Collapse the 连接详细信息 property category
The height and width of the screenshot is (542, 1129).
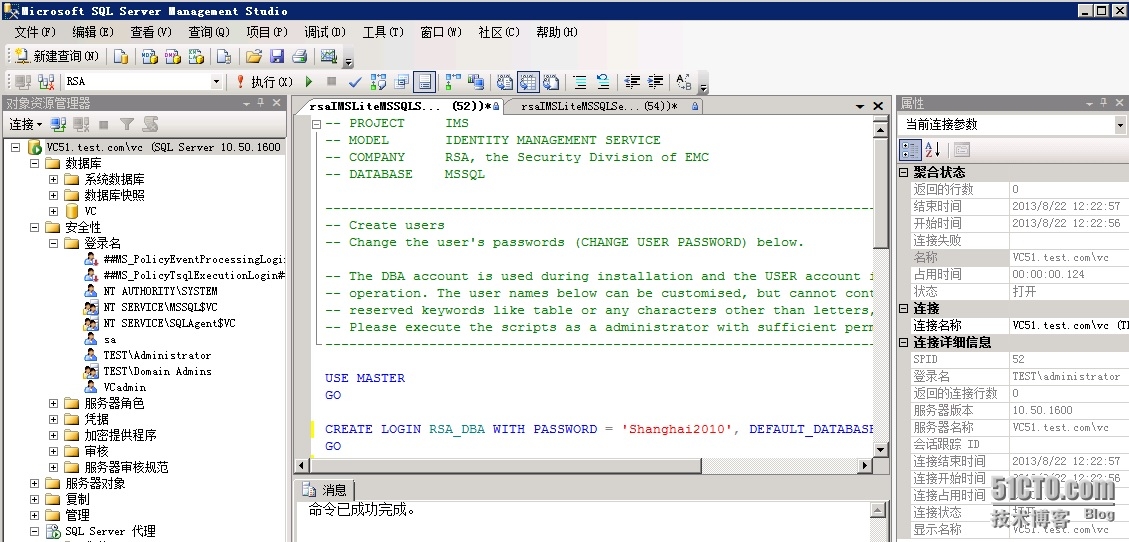[x=904, y=342]
